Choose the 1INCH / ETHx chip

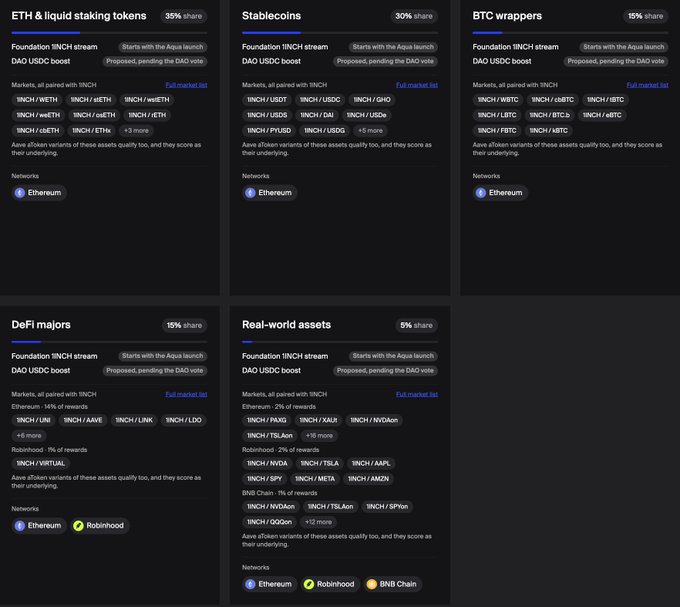[x=92, y=131]
